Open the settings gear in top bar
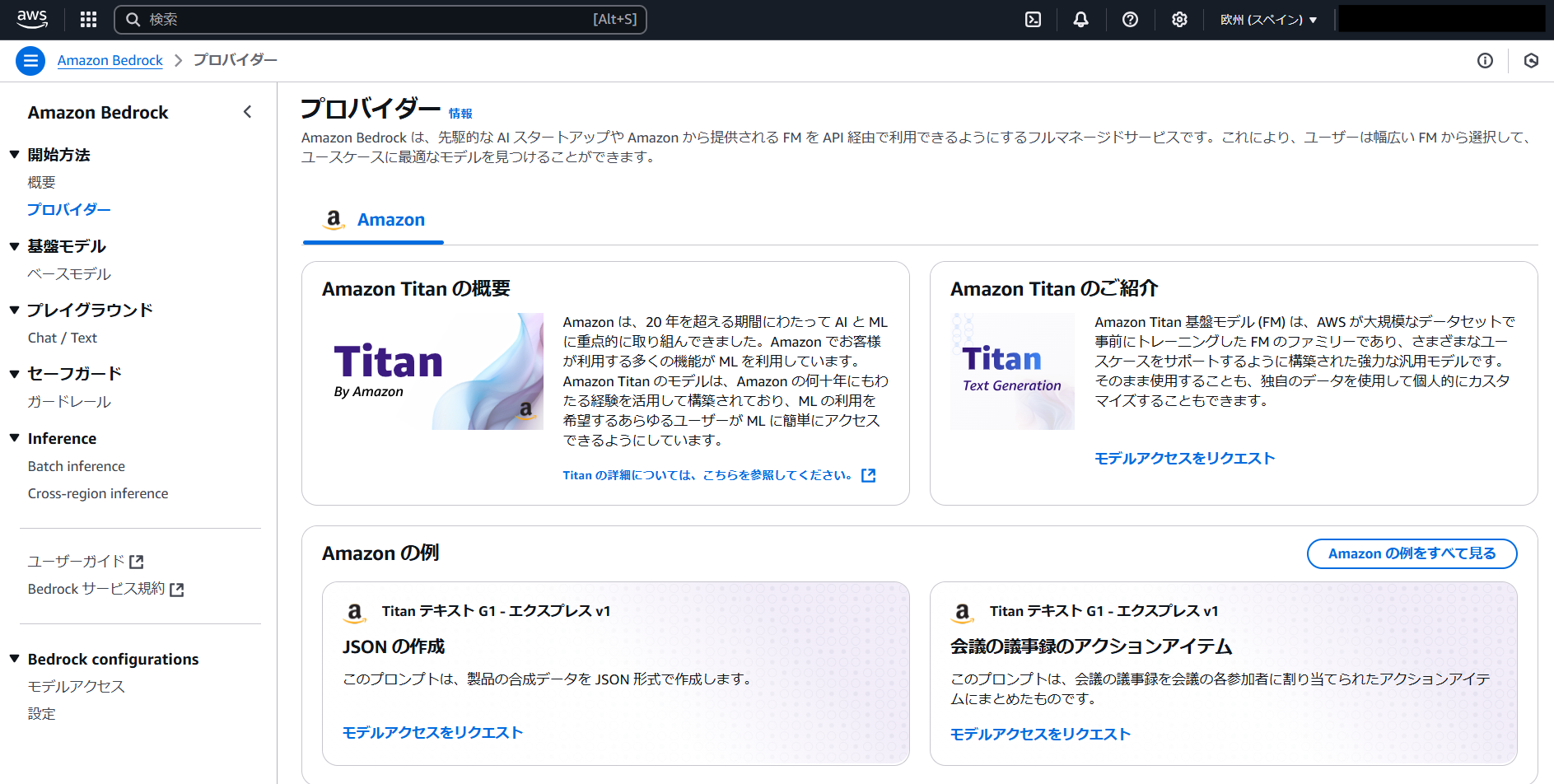Screen dimensions: 1554x784 pos(1179,19)
